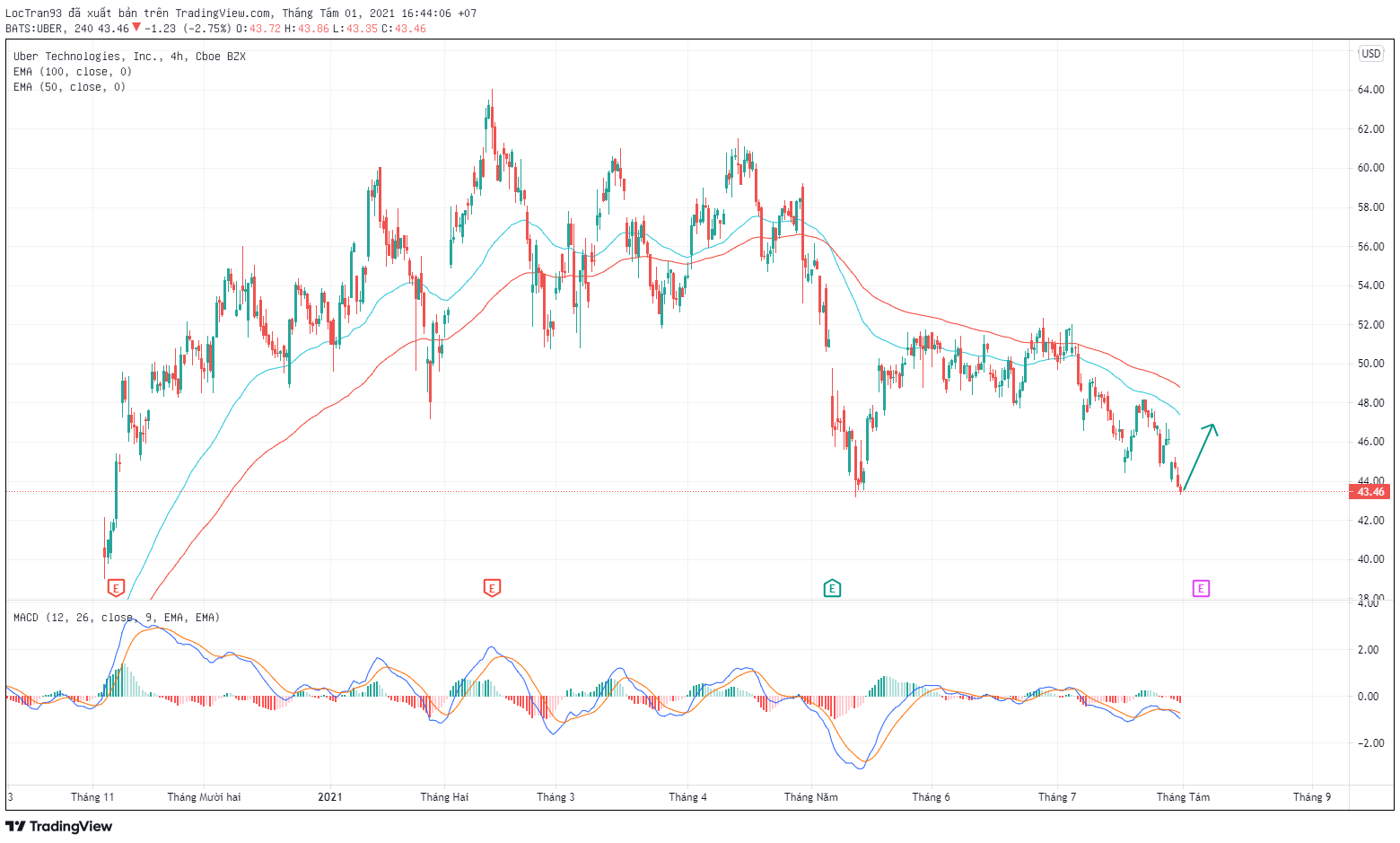Open the green earnings marker near Tháng Năm

832,588
